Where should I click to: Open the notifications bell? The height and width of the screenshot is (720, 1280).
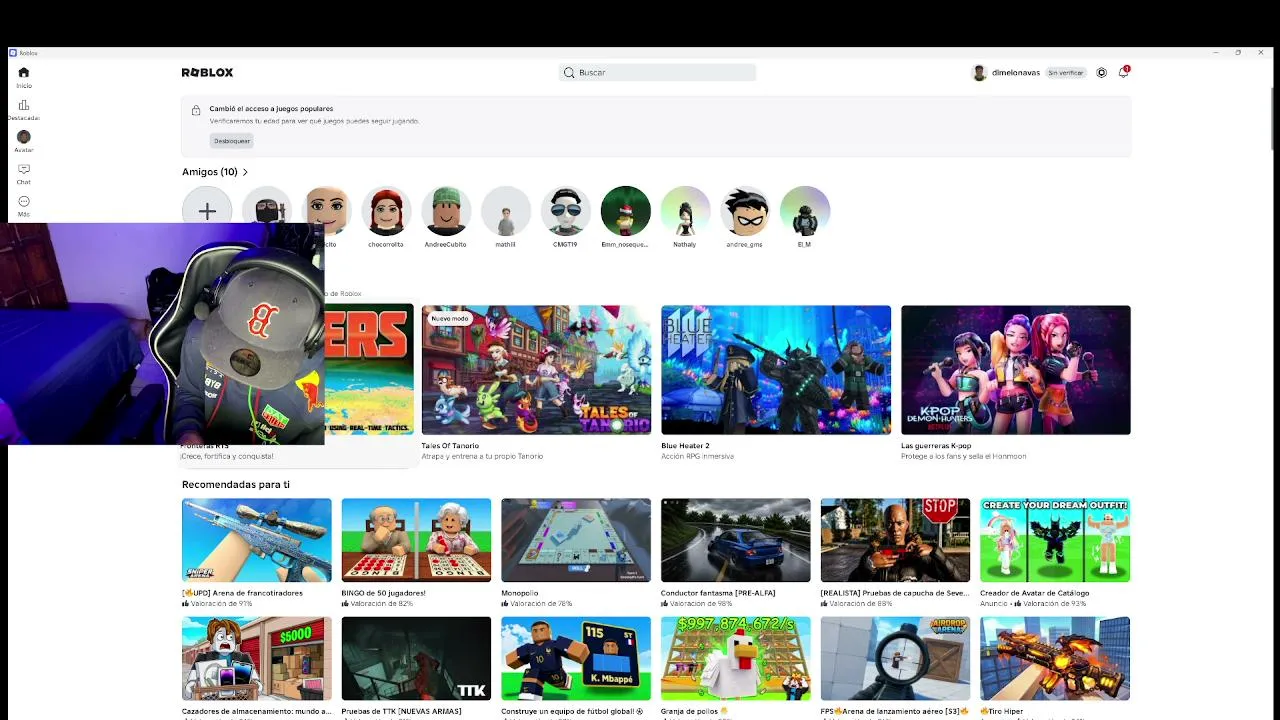(1124, 72)
